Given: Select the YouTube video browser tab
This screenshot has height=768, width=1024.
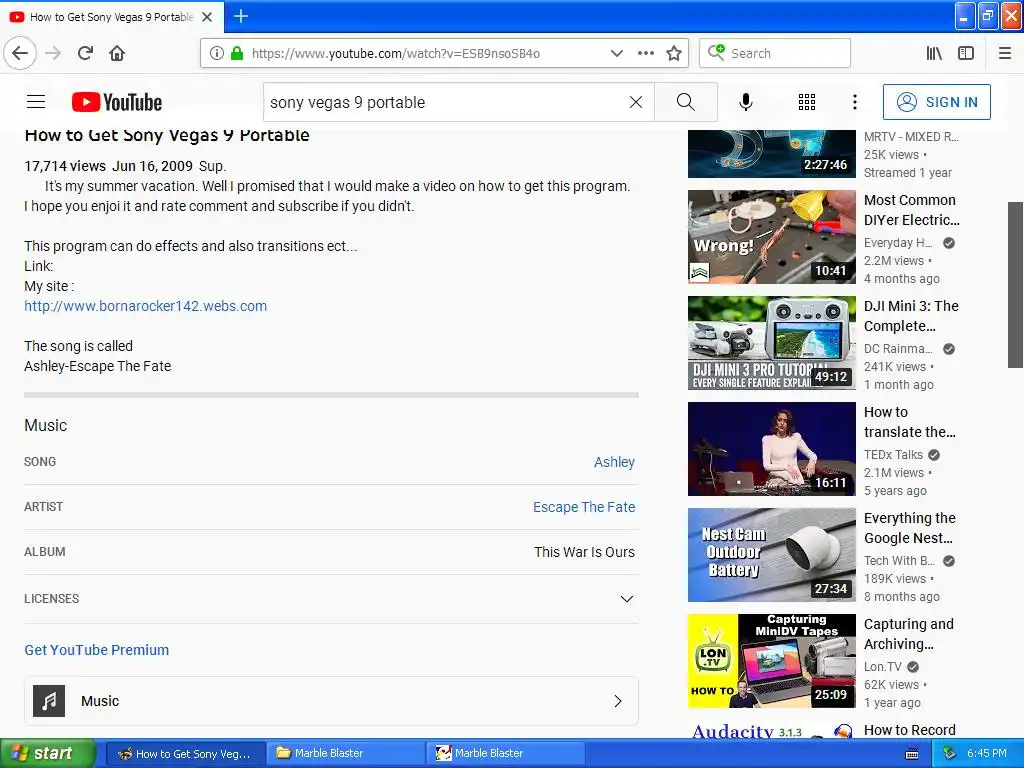Looking at the screenshot, I should tap(112, 17).
